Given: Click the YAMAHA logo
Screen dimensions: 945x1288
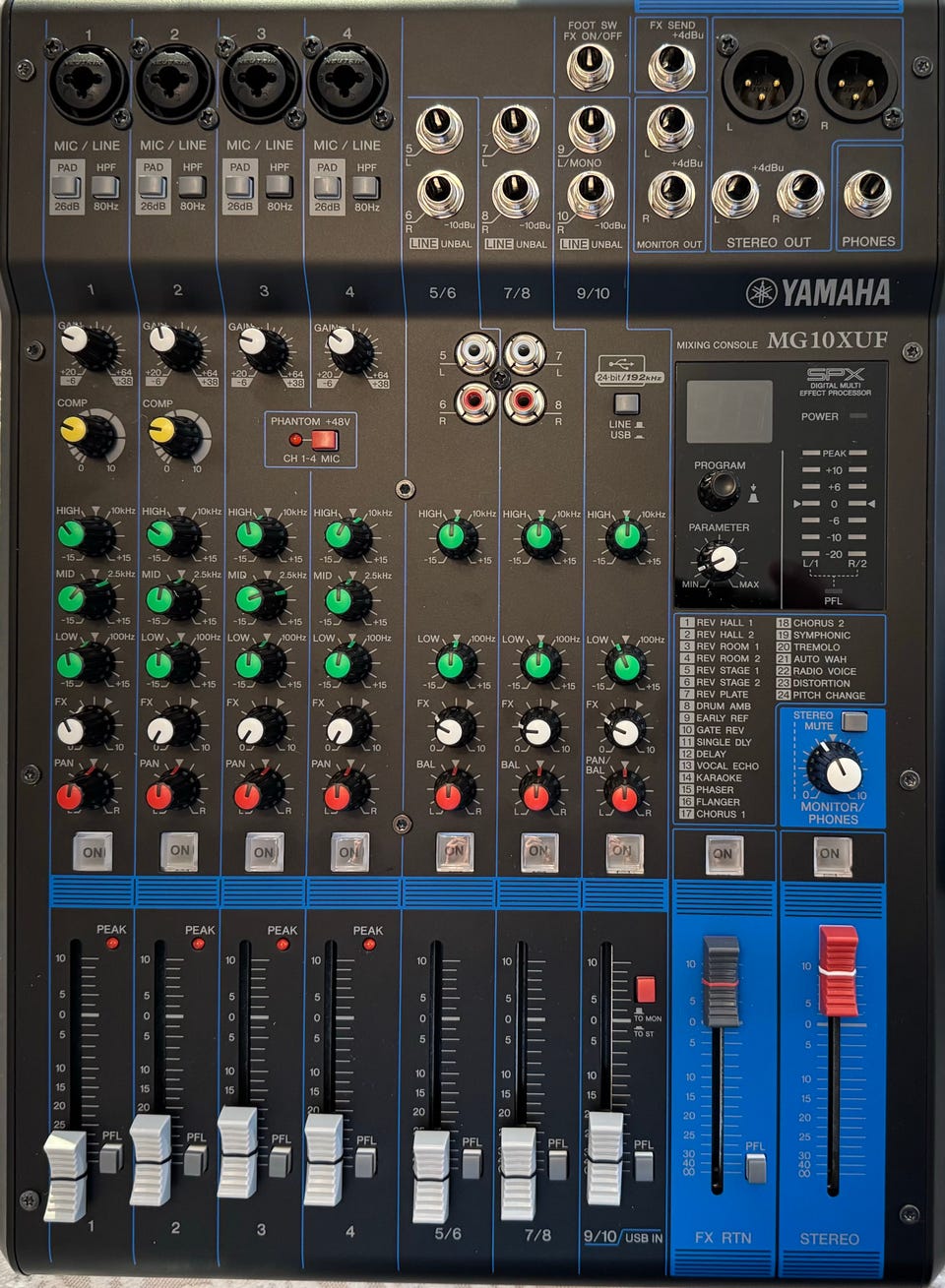Looking at the screenshot, I should pos(818,292).
